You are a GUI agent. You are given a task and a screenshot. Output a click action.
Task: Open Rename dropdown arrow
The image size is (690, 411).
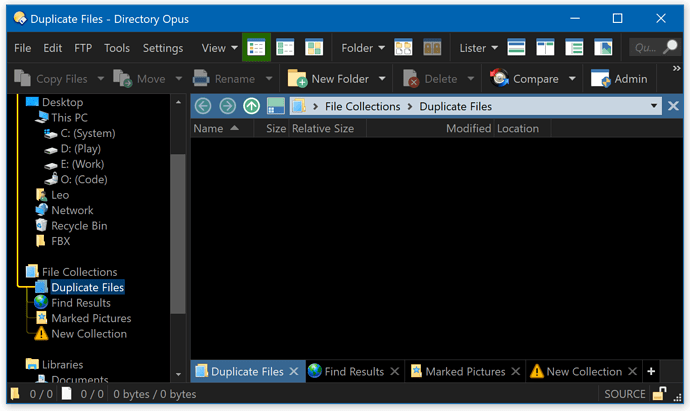point(269,79)
